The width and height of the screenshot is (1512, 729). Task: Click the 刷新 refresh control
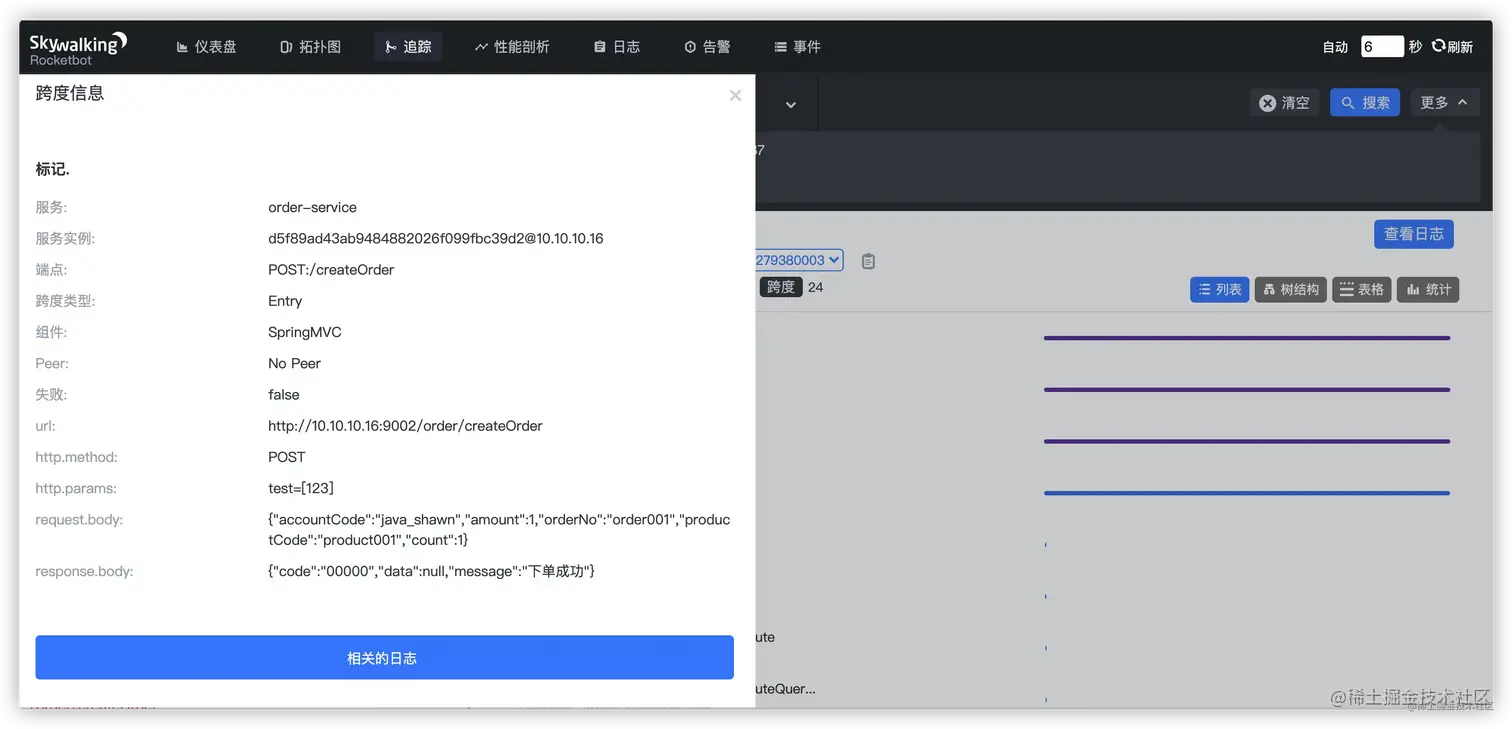(x=1453, y=47)
